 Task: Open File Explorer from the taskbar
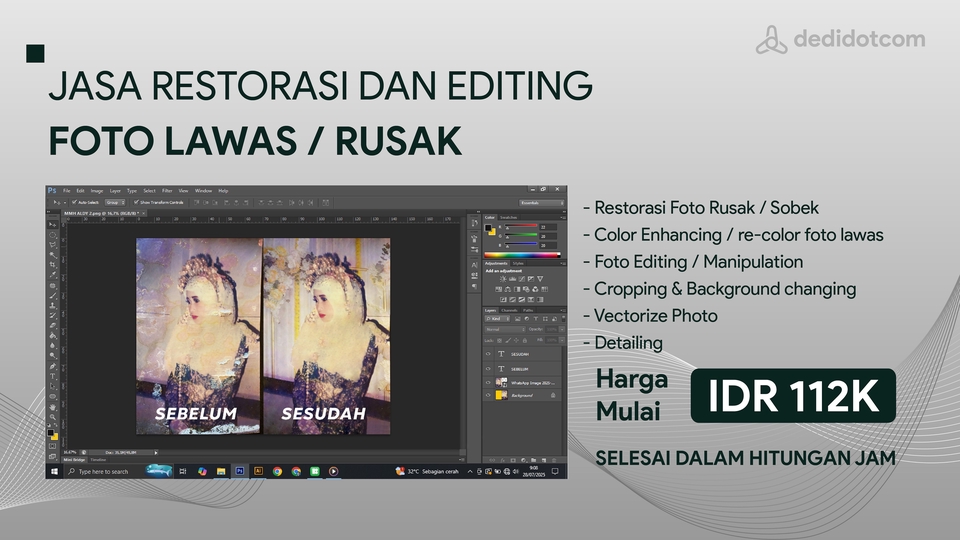click(221, 471)
